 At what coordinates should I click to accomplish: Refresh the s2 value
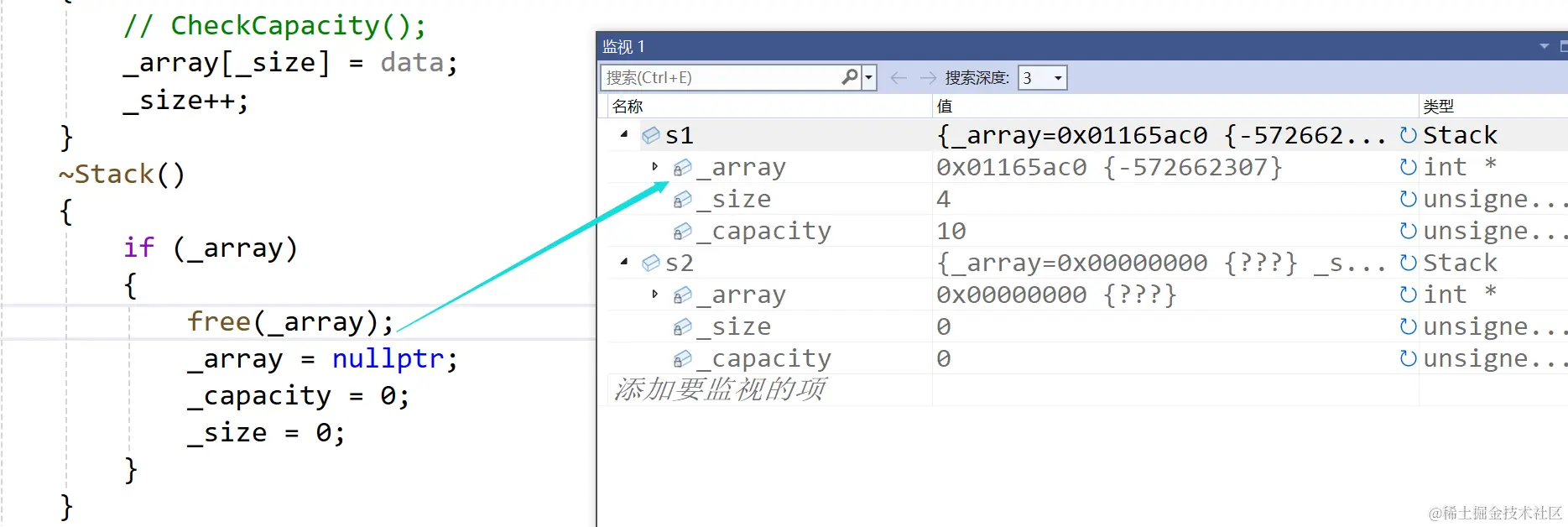1408,263
